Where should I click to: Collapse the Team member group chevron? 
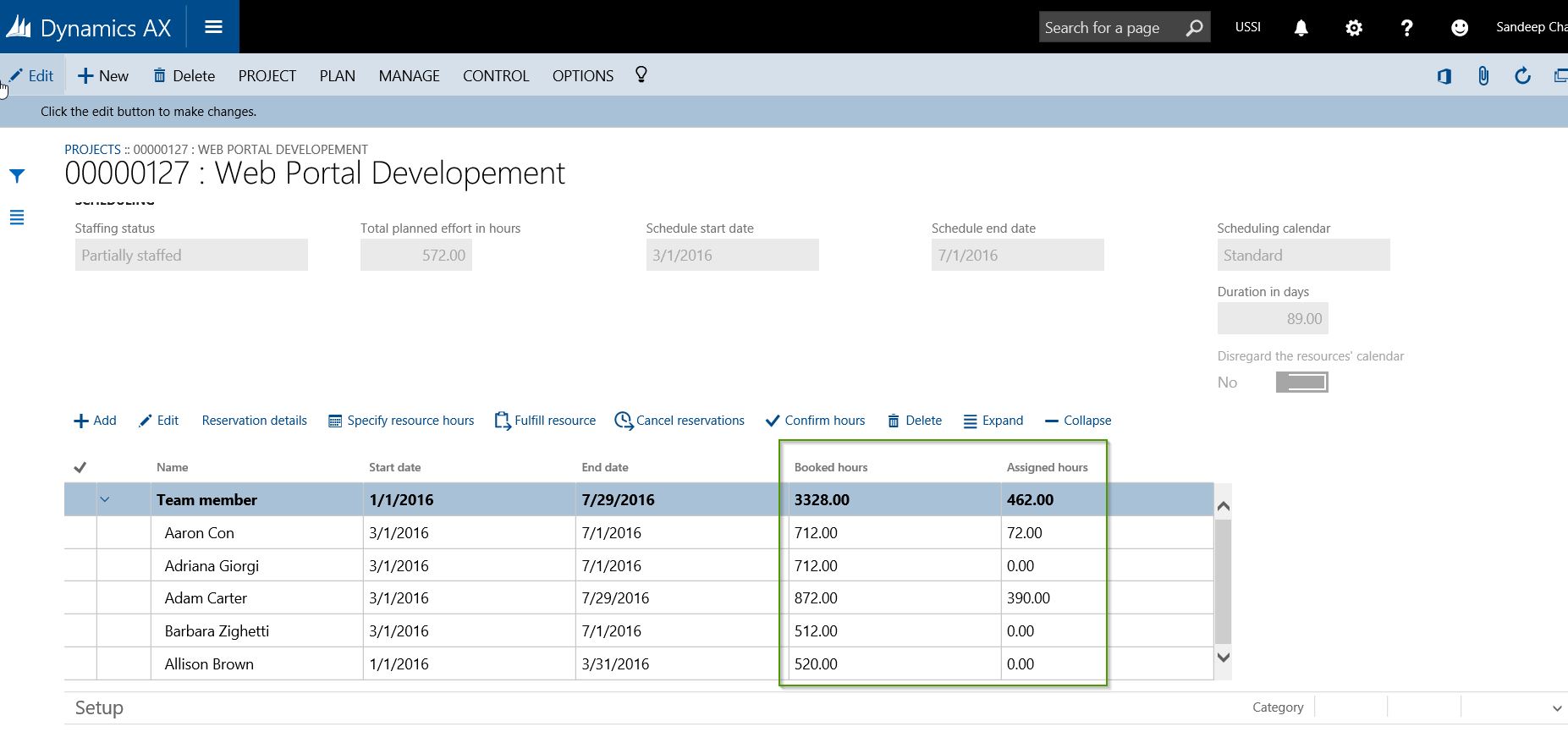(105, 499)
